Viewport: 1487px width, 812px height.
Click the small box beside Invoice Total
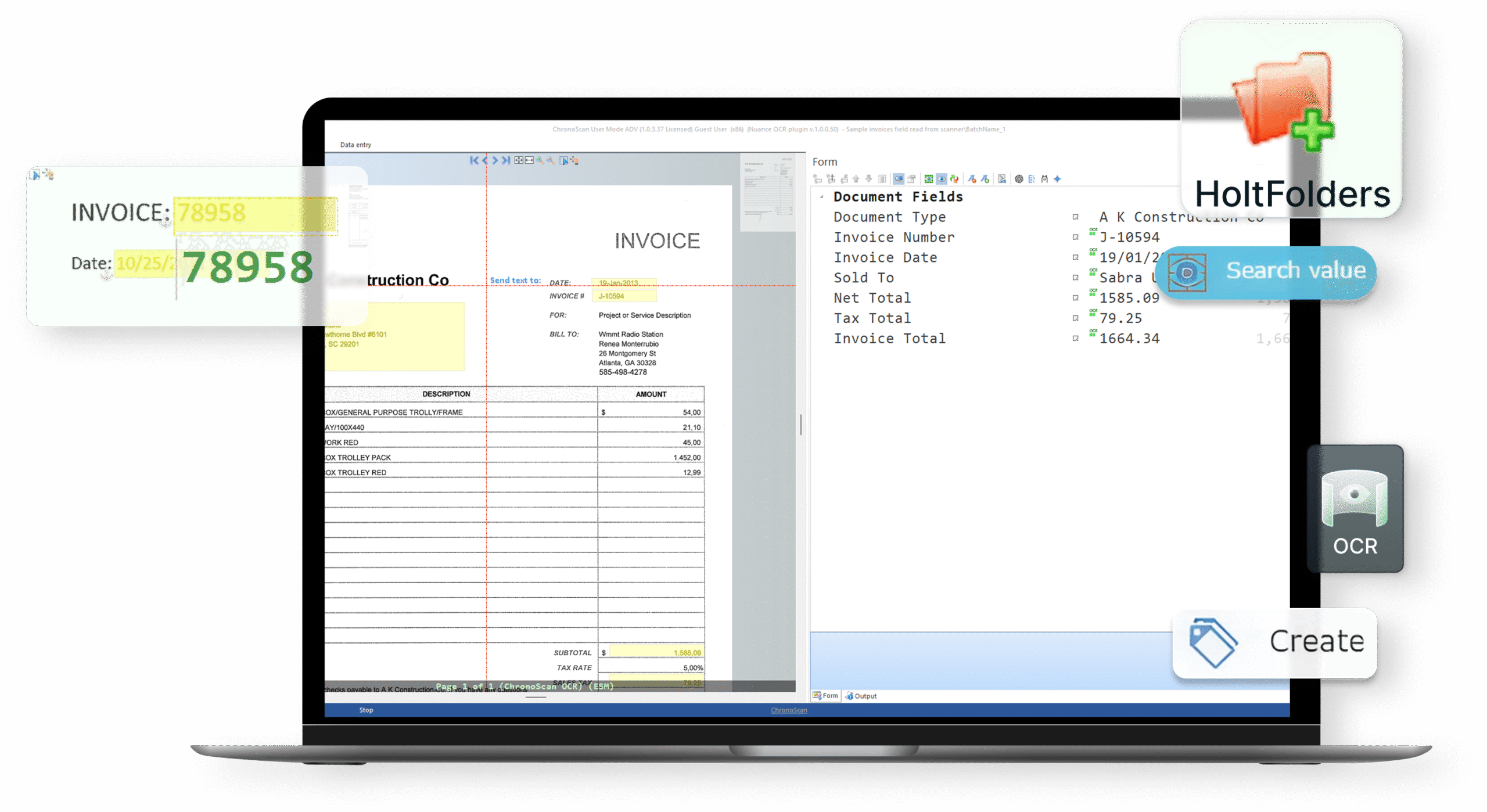tap(1075, 339)
